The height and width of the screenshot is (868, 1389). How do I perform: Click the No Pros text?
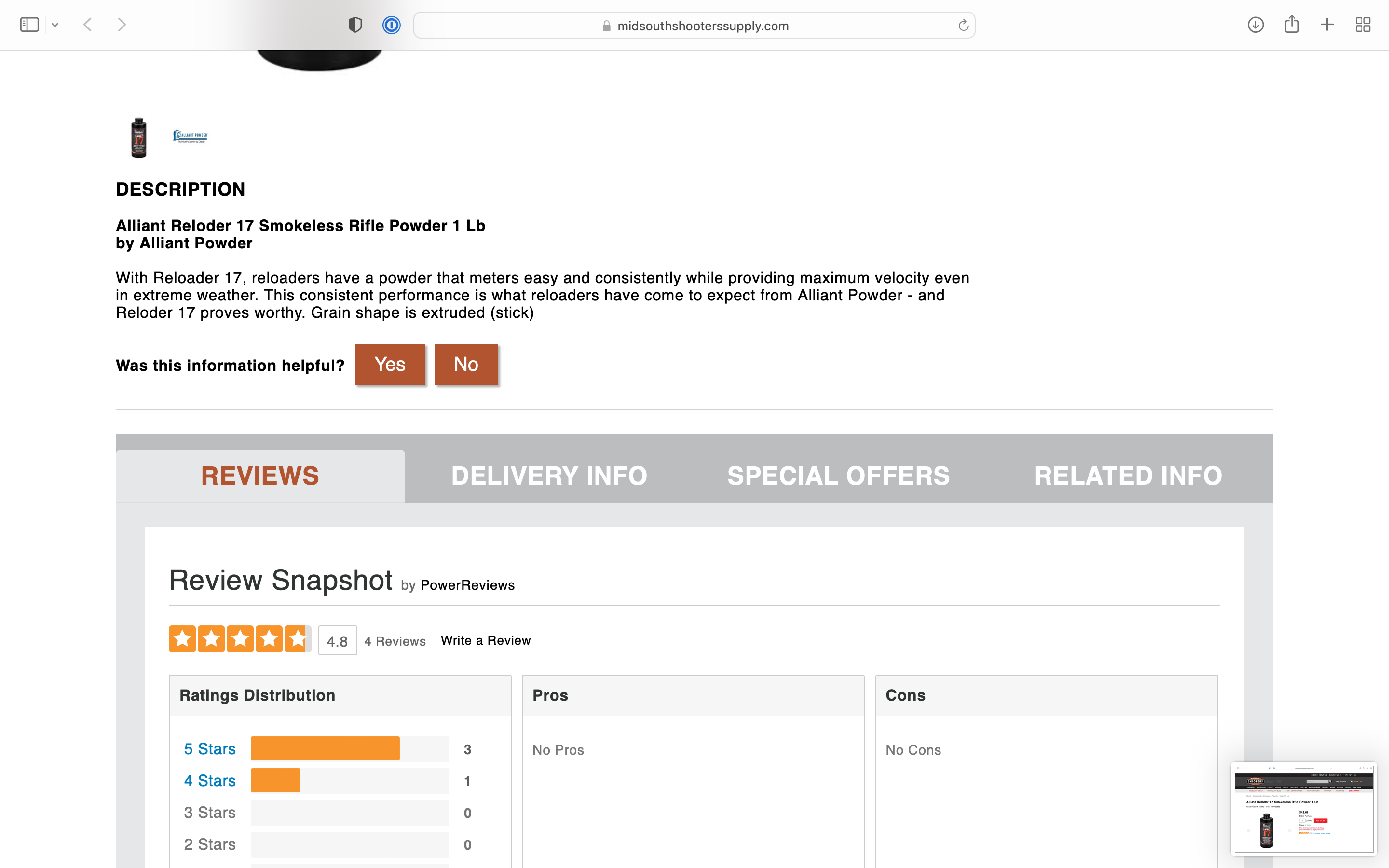point(558,750)
